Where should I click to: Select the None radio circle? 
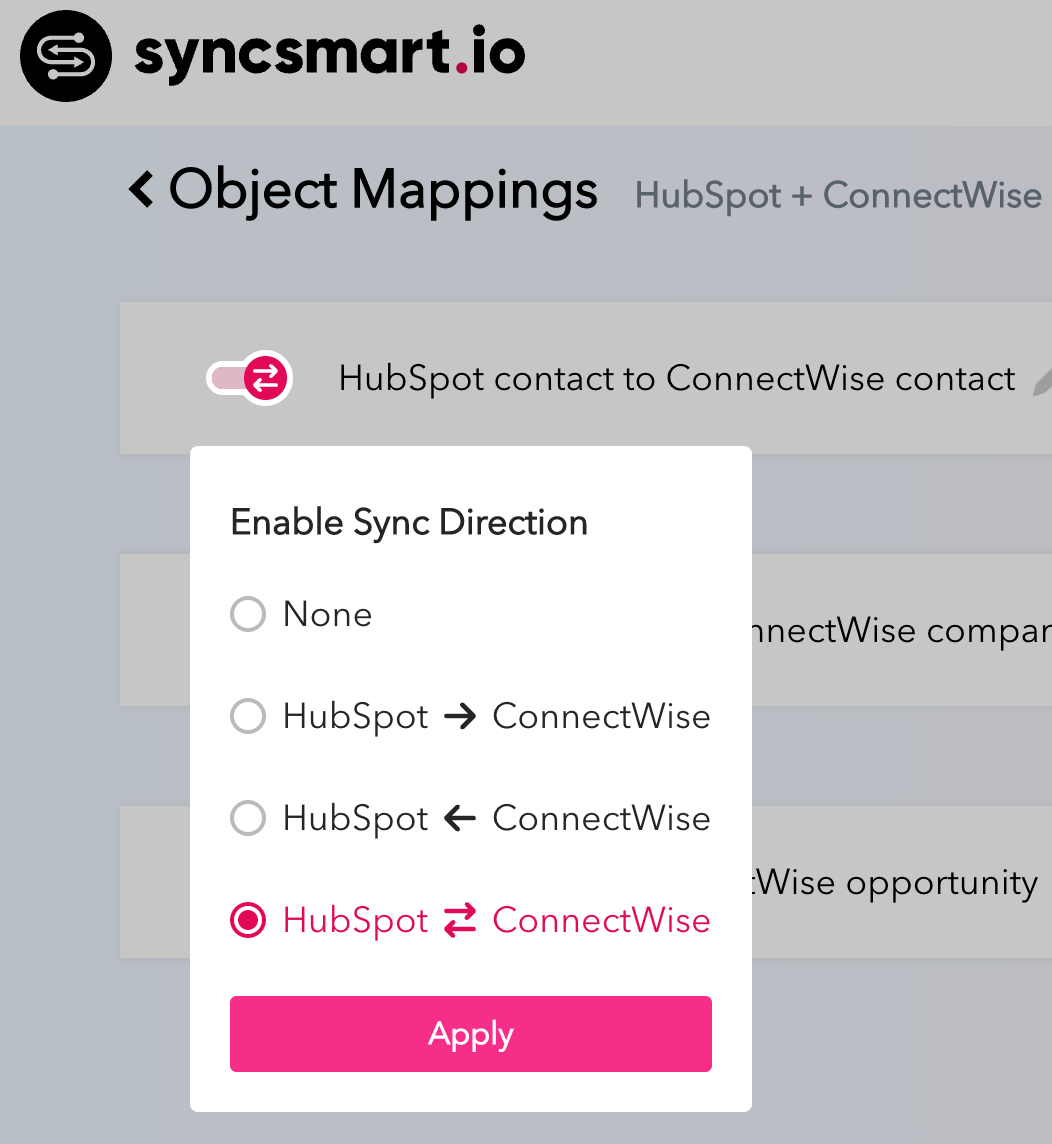click(248, 614)
